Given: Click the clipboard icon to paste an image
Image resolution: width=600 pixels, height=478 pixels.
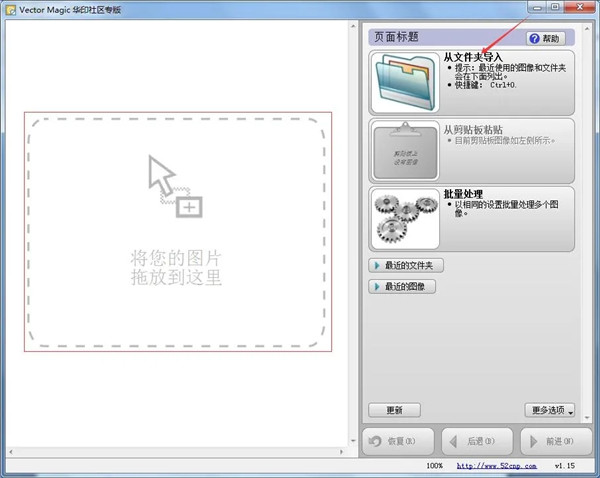Looking at the screenshot, I should (x=405, y=150).
